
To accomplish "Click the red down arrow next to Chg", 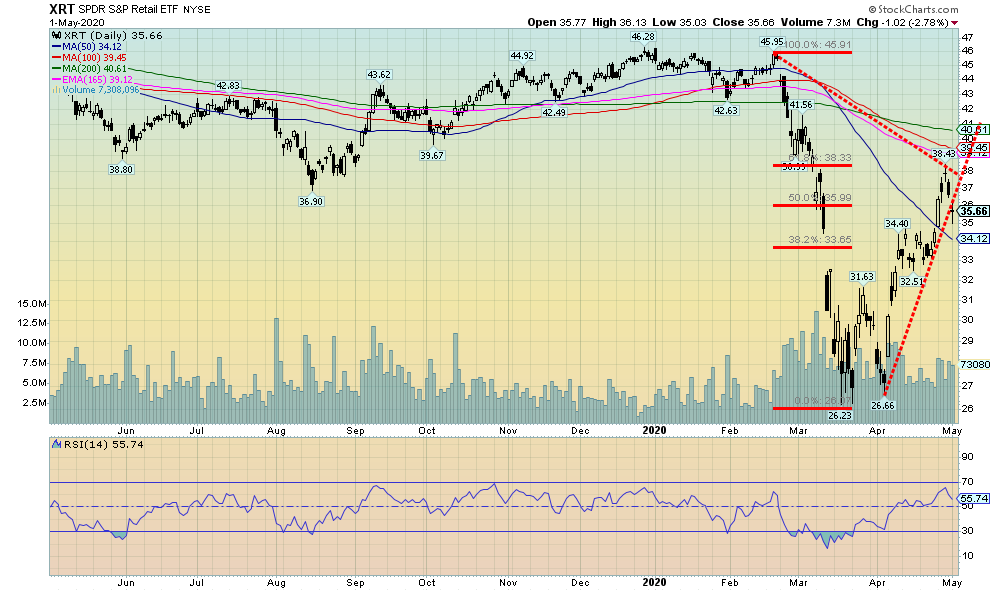I will pos(954,21).
